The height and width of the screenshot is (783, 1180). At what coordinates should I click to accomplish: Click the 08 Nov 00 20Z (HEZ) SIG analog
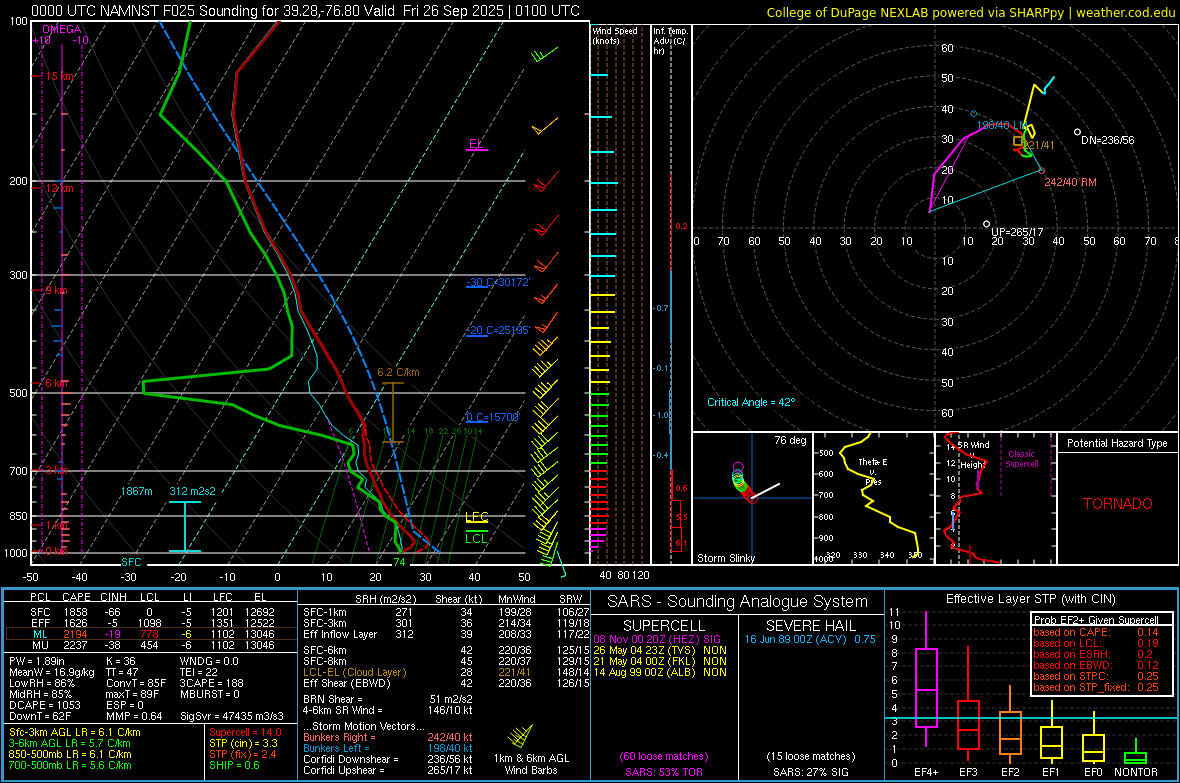pos(657,639)
